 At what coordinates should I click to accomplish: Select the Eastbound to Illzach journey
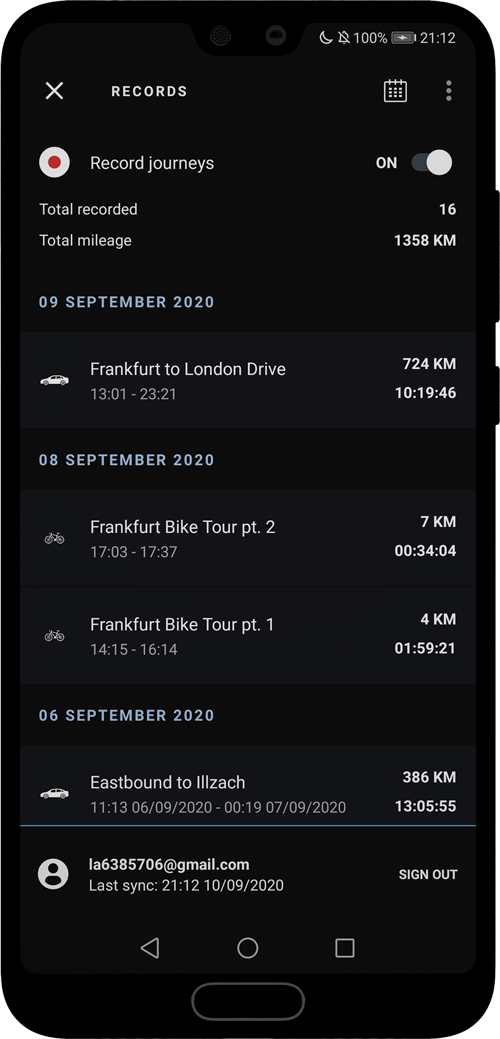click(248, 786)
